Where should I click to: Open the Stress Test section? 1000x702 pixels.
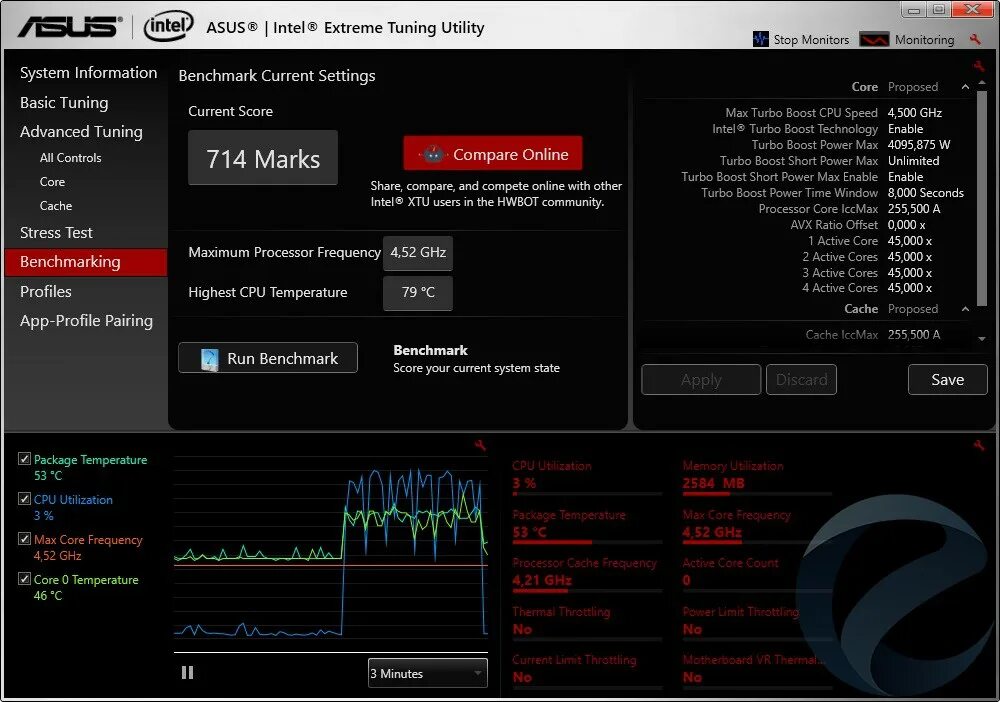(56, 233)
